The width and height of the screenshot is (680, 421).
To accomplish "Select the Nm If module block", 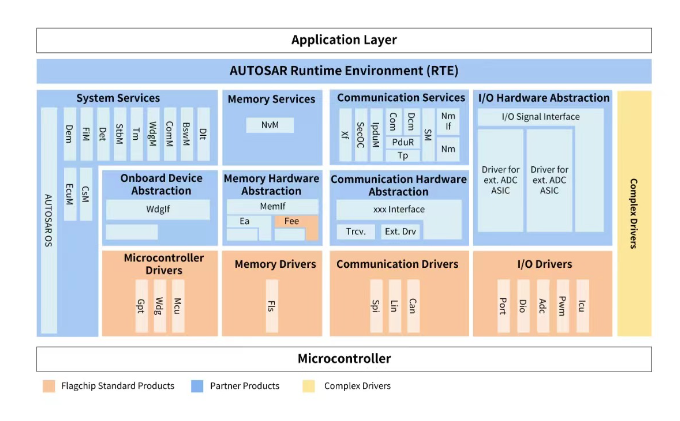I will (448, 121).
